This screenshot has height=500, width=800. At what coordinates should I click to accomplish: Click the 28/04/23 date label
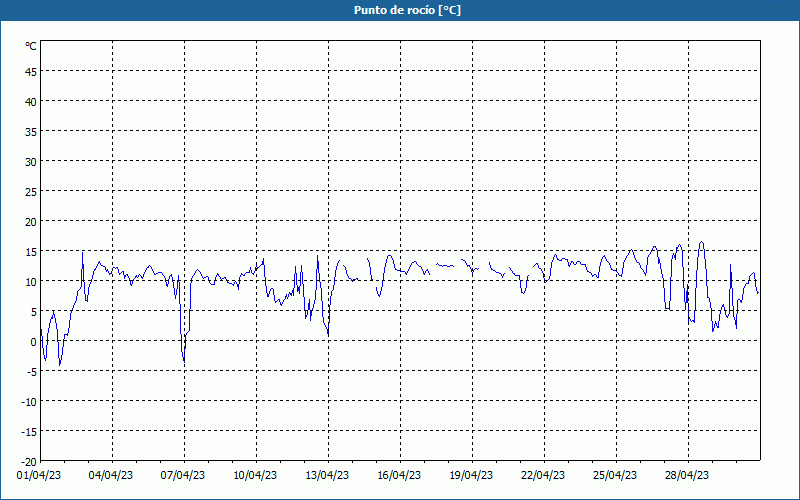click(x=687, y=476)
